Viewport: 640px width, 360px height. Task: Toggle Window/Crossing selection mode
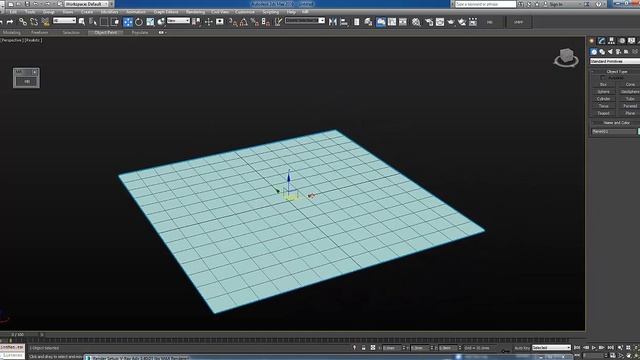click(x=115, y=22)
